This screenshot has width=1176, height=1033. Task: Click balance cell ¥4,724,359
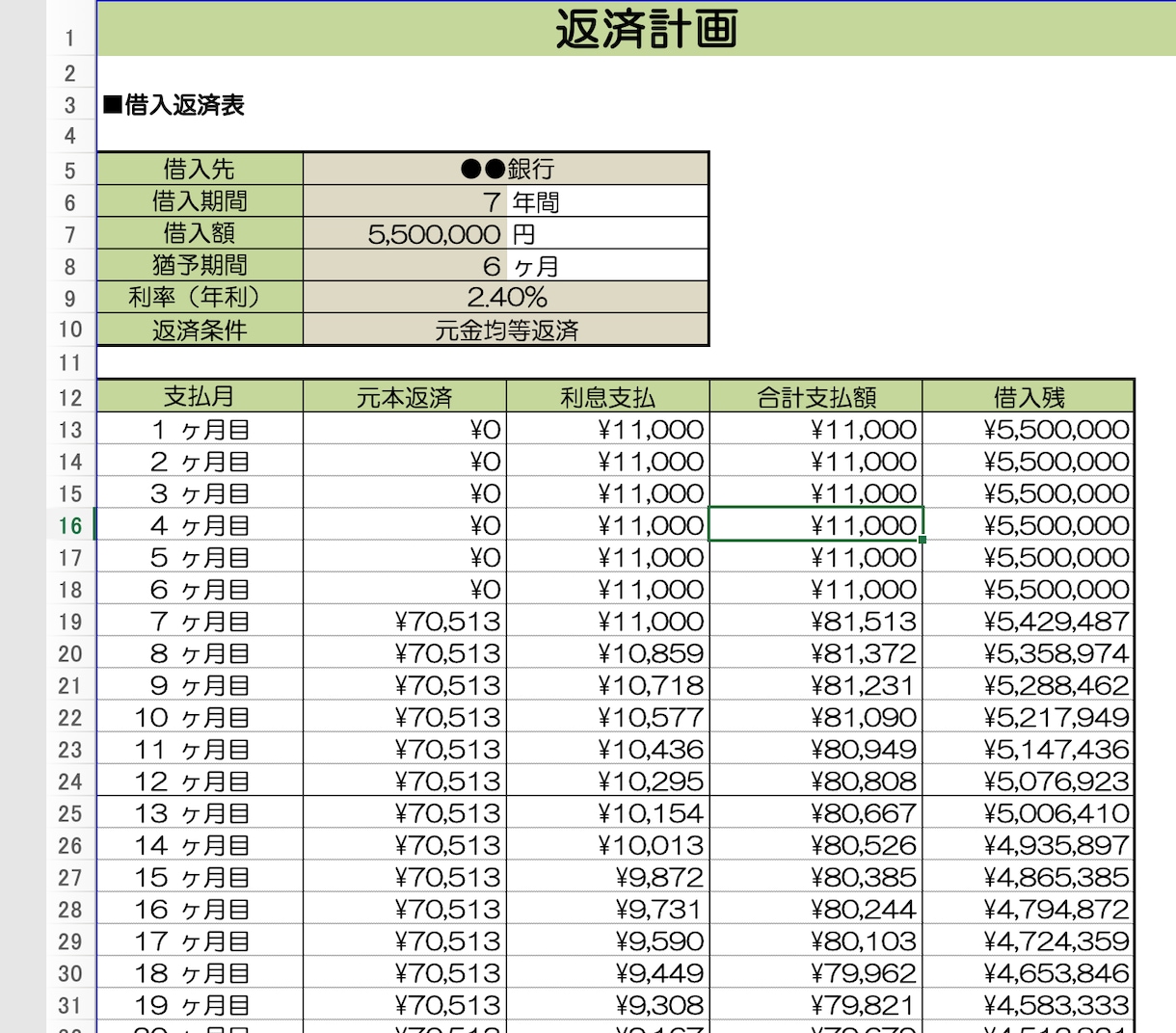click(1029, 940)
